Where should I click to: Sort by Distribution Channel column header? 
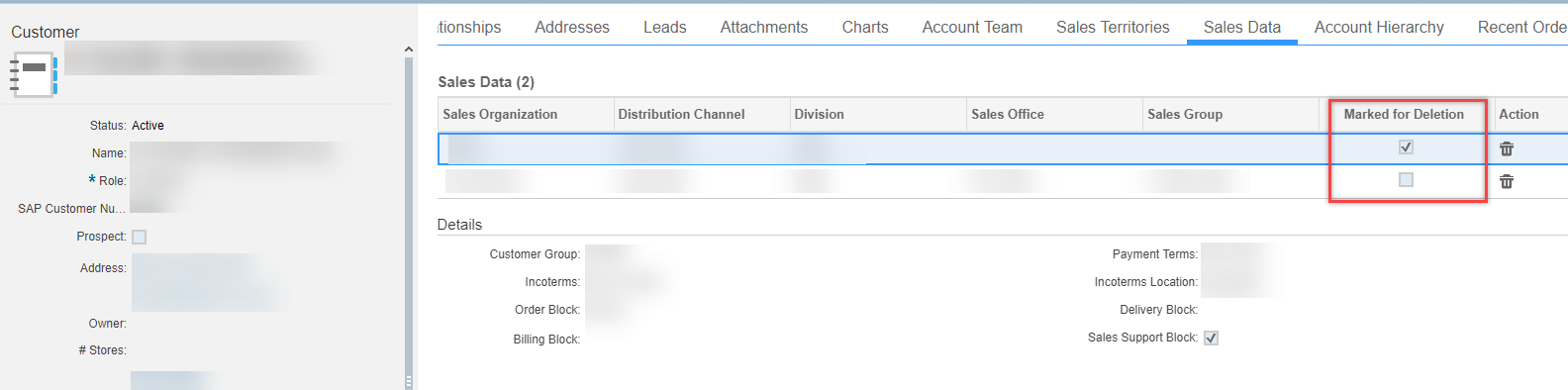pyautogui.click(x=681, y=114)
